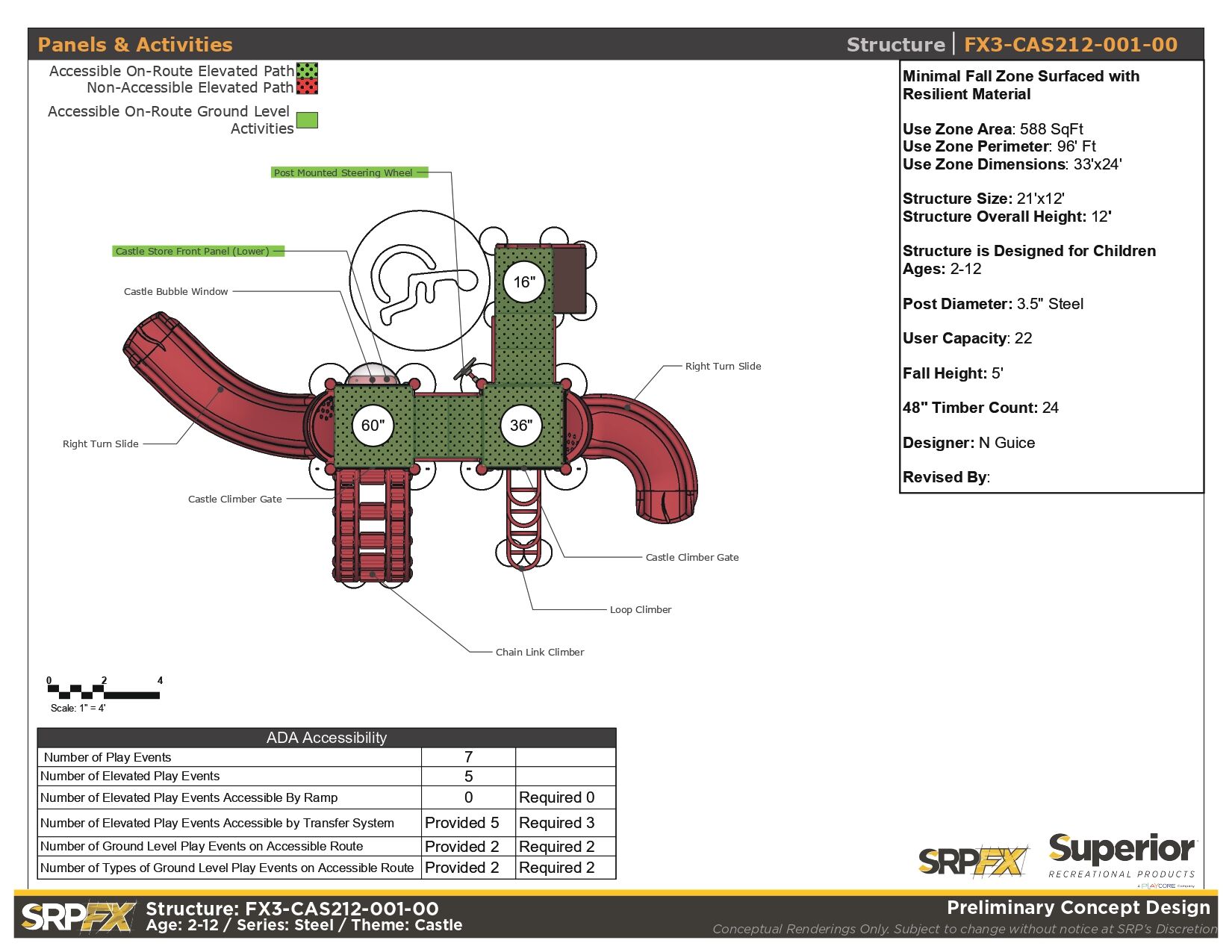1232x952 pixels.
Task: Click the 60" deck height marker
Action: (x=373, y=426)
